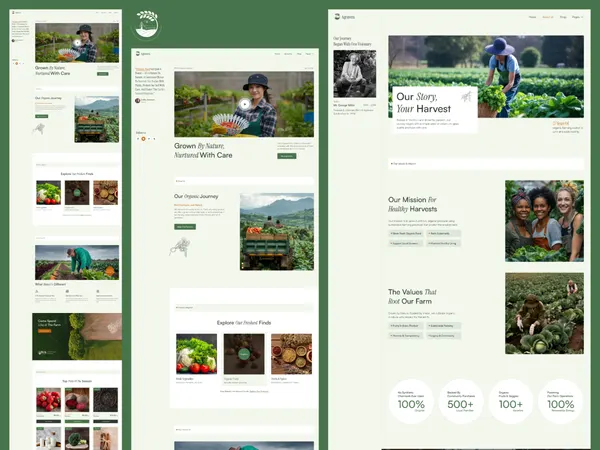This screenshot has height=450, width=600.
Task: Click the orange badge on the left mockup's farmer photo
Action: (110, 271)
